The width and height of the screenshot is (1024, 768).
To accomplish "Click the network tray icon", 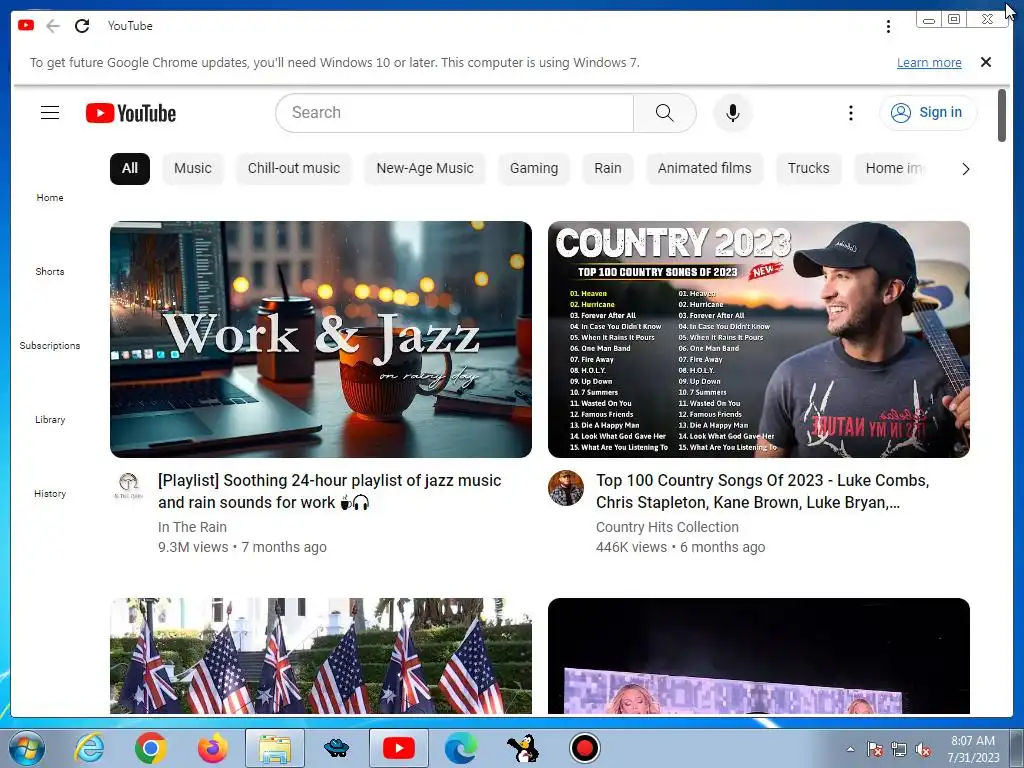I will point(899,750).
